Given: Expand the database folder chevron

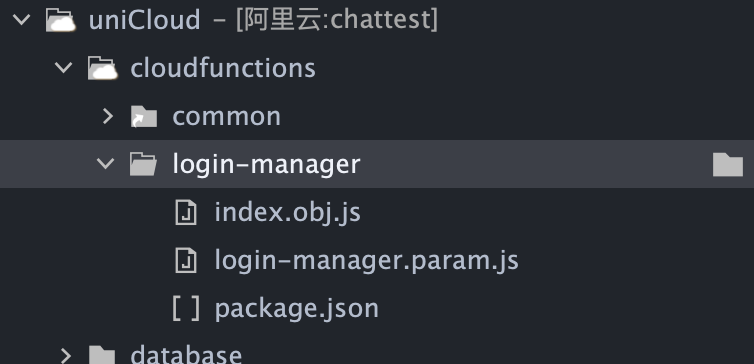Looking at the screenshot, I should click(x=65, y=356).
